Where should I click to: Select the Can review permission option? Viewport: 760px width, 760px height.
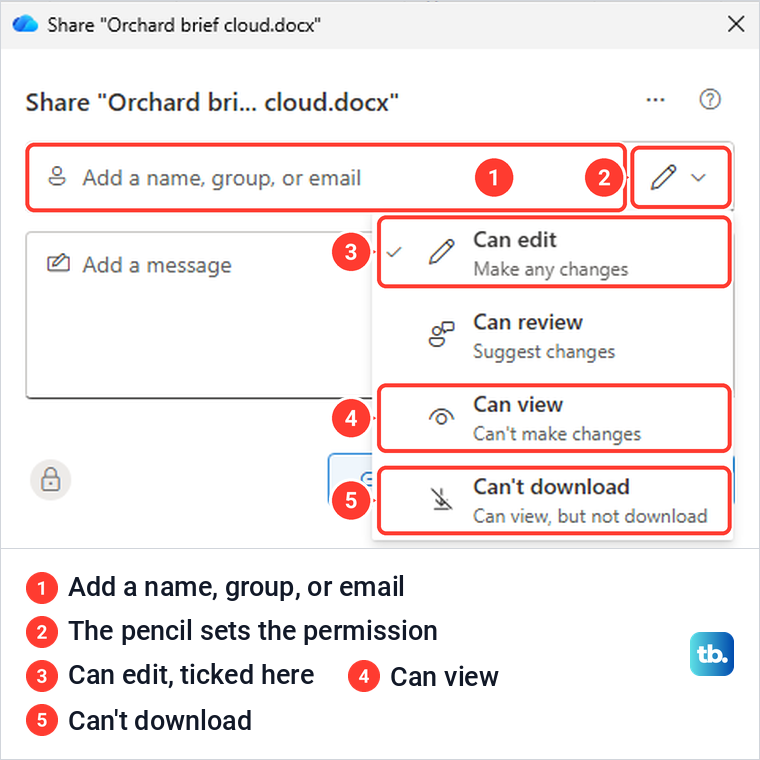[554, 336]
